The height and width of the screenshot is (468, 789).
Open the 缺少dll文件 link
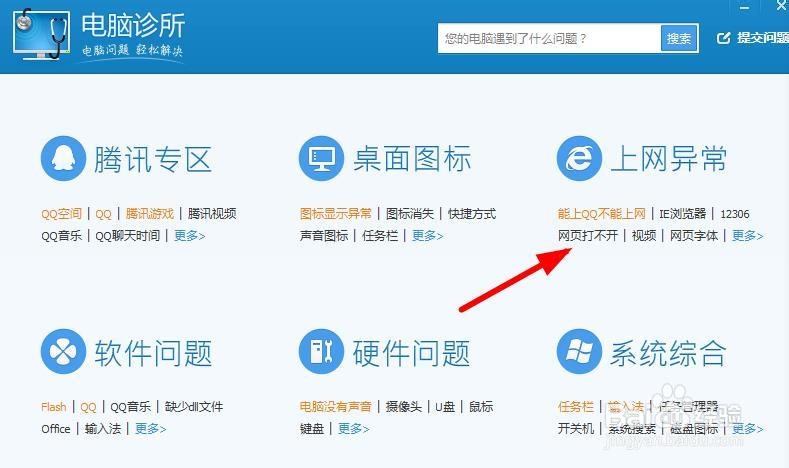point(194,407)
